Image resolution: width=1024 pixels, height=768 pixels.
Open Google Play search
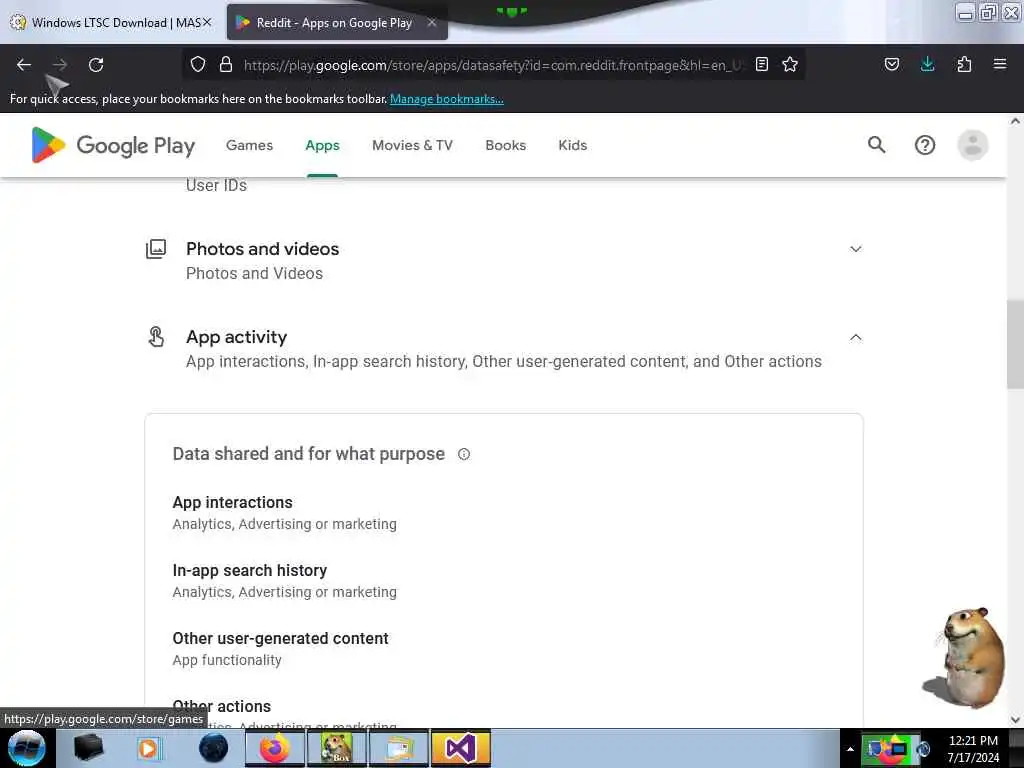pyautogui.click(x=876, y=145)
